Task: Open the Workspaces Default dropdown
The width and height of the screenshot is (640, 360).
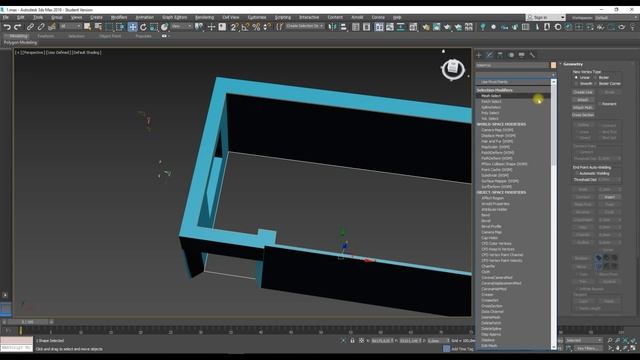Action: pos(613,18)
